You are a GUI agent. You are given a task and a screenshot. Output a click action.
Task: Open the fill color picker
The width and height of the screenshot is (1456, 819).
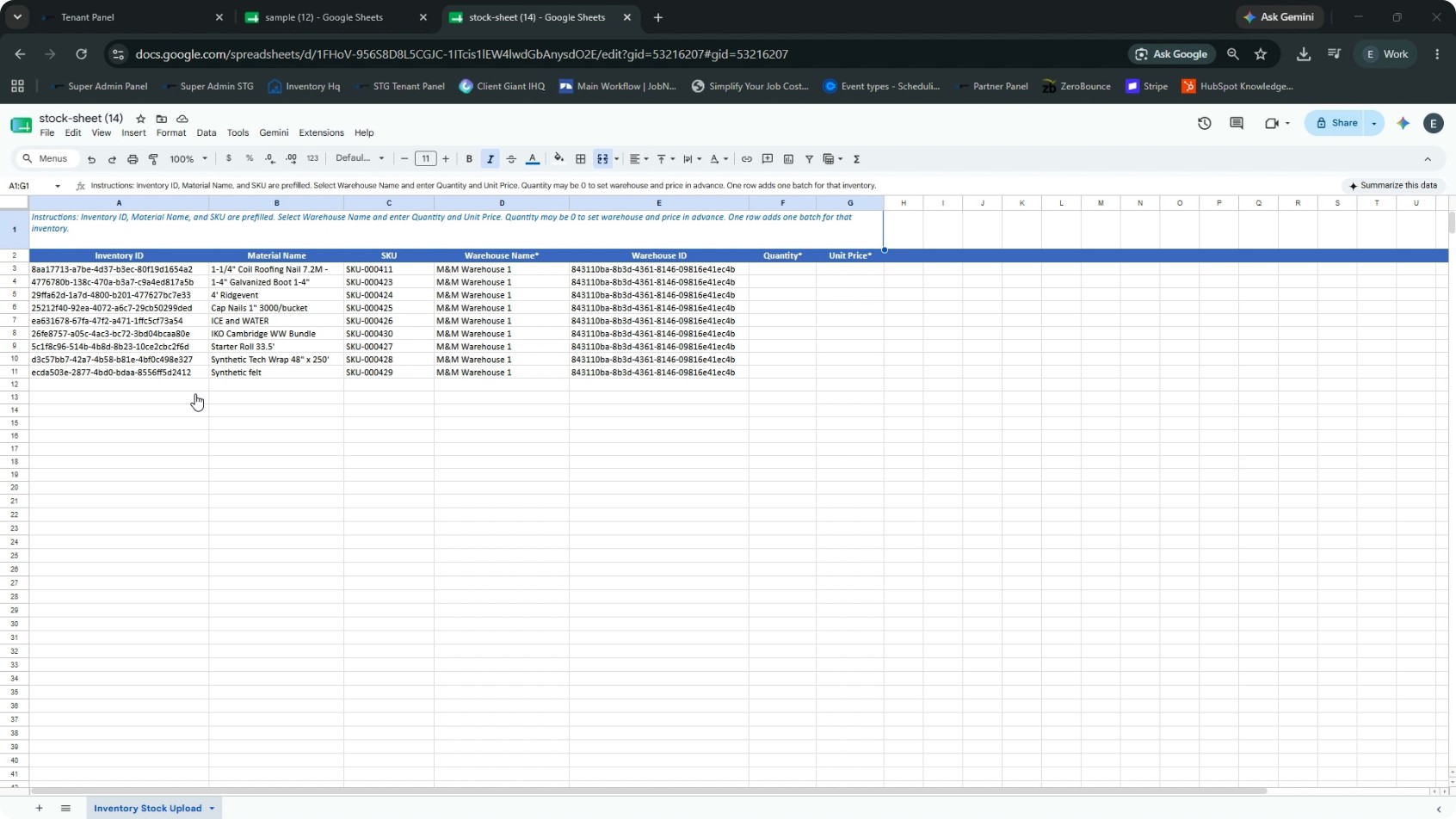(559, 158)
